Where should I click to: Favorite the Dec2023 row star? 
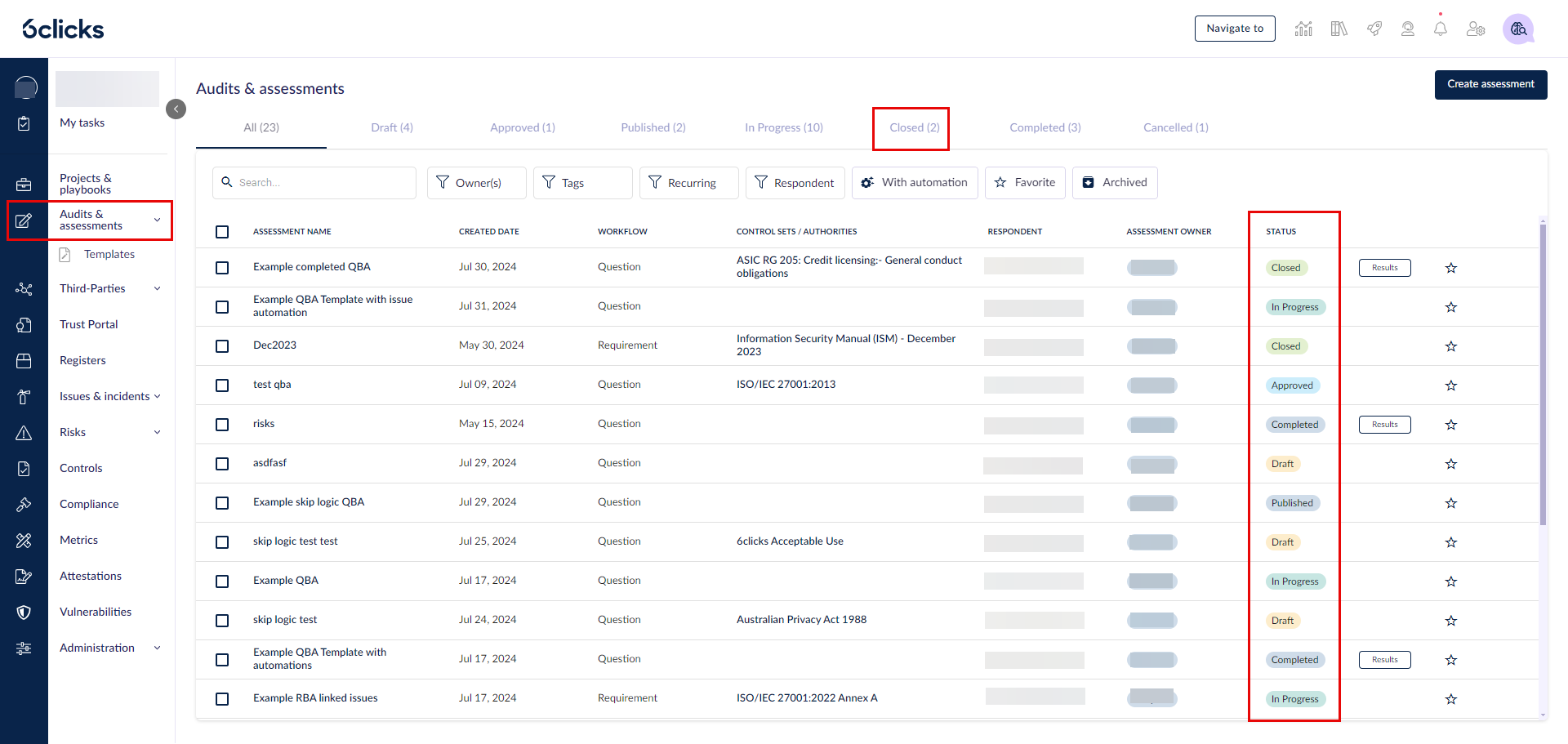coord(1451,346)
